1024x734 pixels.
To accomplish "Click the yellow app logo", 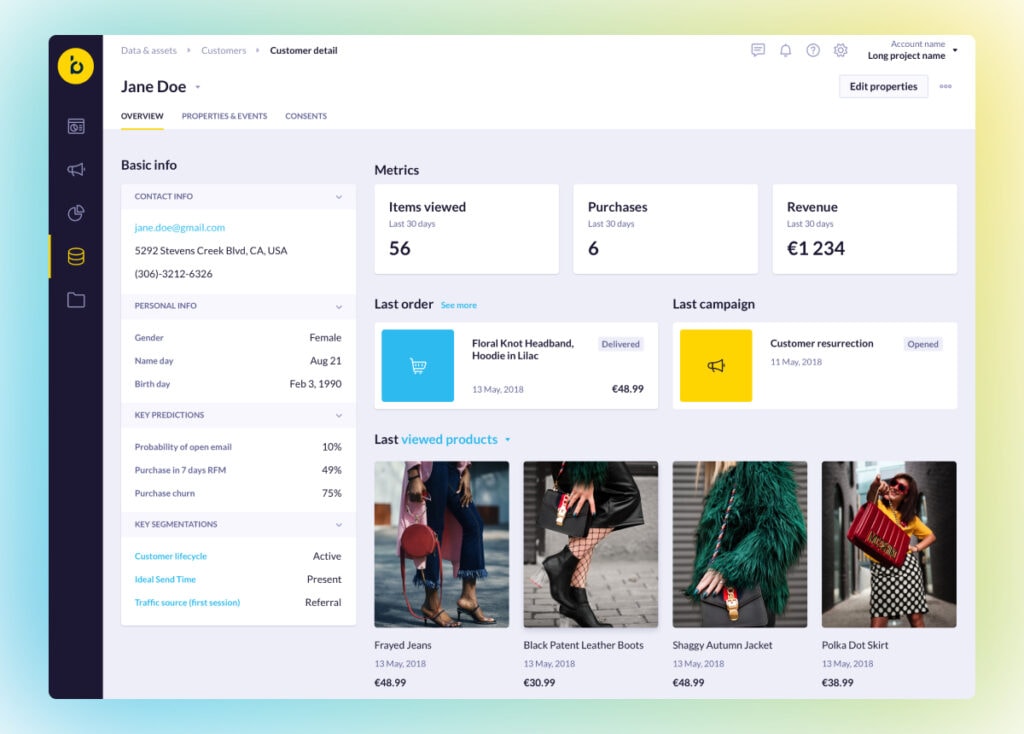I will point(76,66).
